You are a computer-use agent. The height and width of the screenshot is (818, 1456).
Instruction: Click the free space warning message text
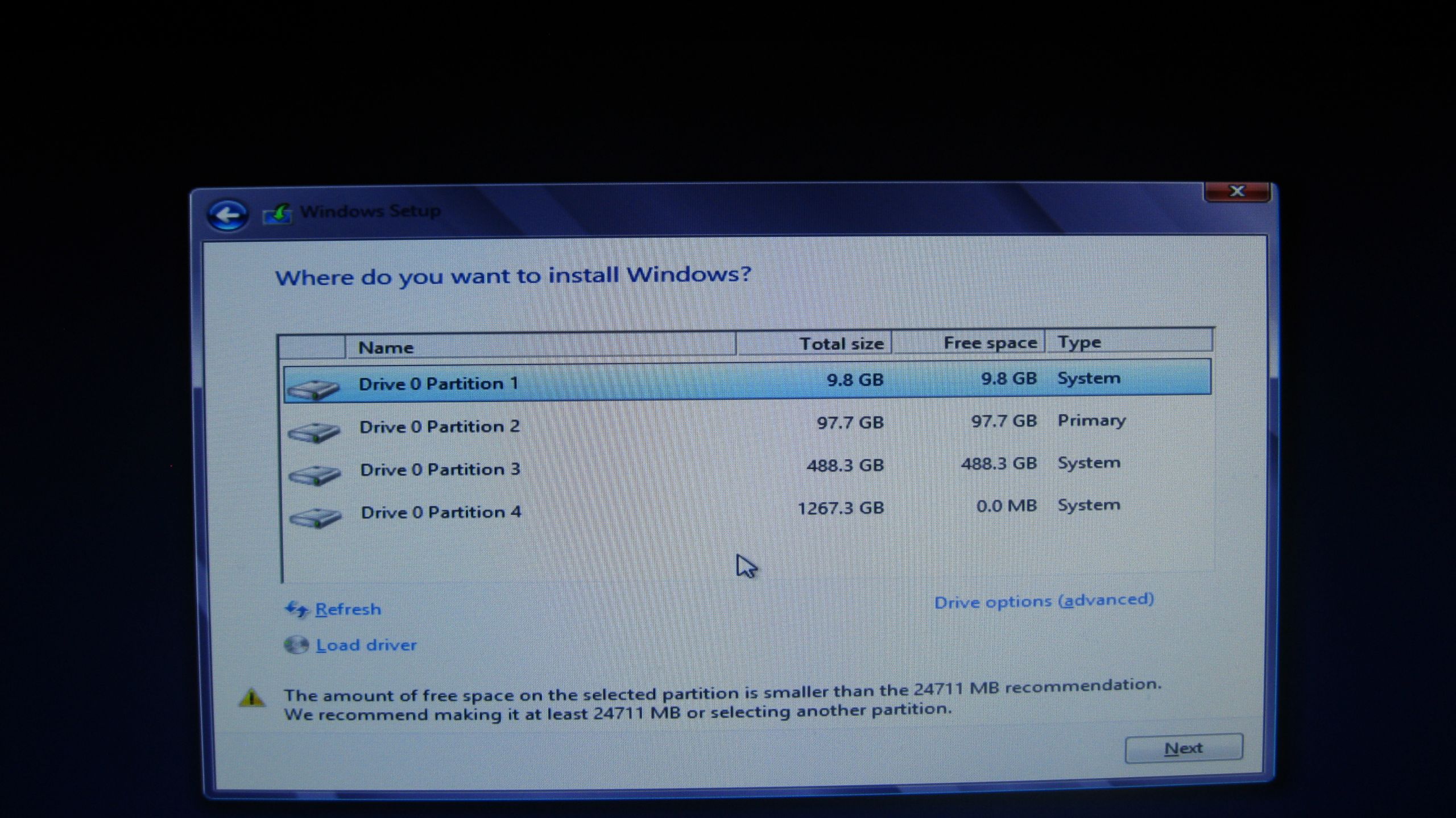(722, 700)
